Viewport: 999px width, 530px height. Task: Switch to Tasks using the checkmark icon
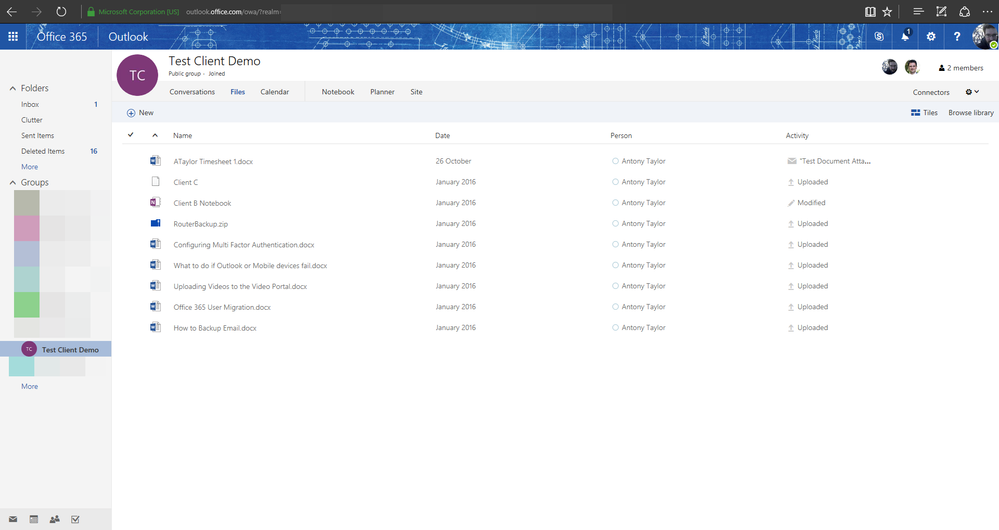click(x=75, y=519)
